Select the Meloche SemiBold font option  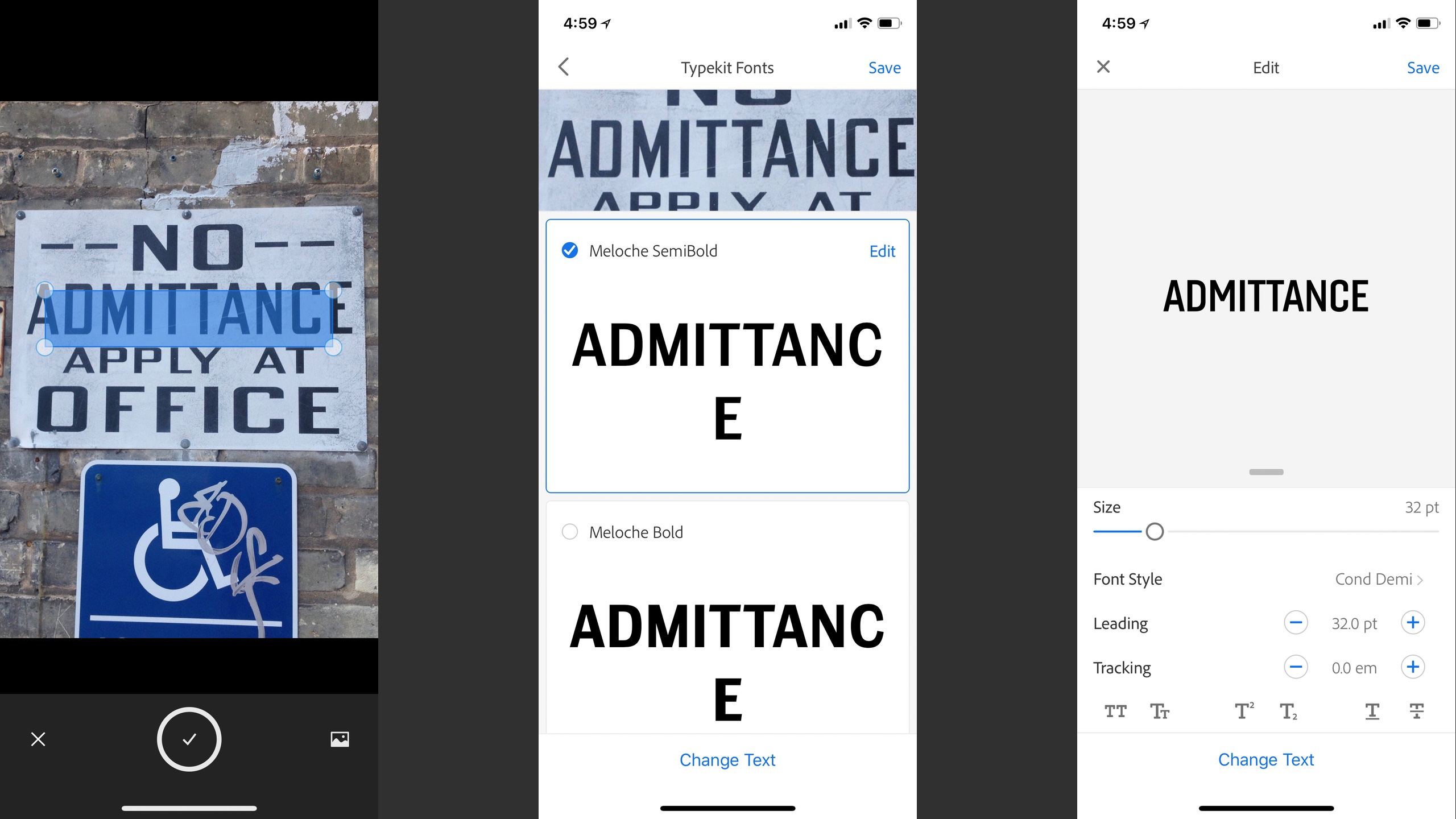(569, 250)
